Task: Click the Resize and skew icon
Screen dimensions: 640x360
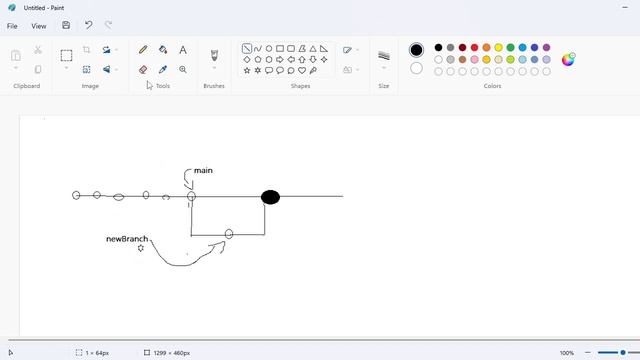Action: point(87,69)
